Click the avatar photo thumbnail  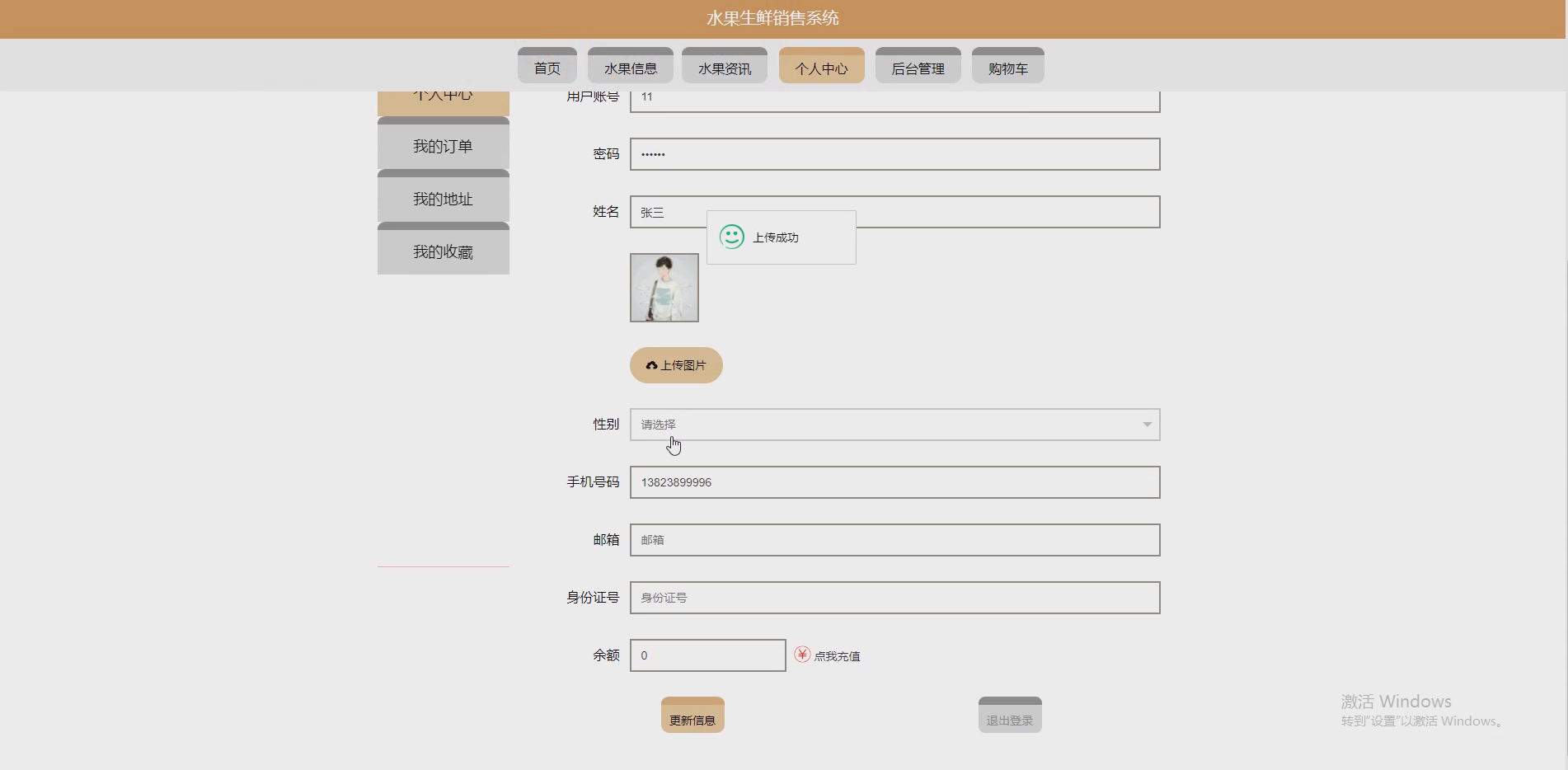pos(664,288)
